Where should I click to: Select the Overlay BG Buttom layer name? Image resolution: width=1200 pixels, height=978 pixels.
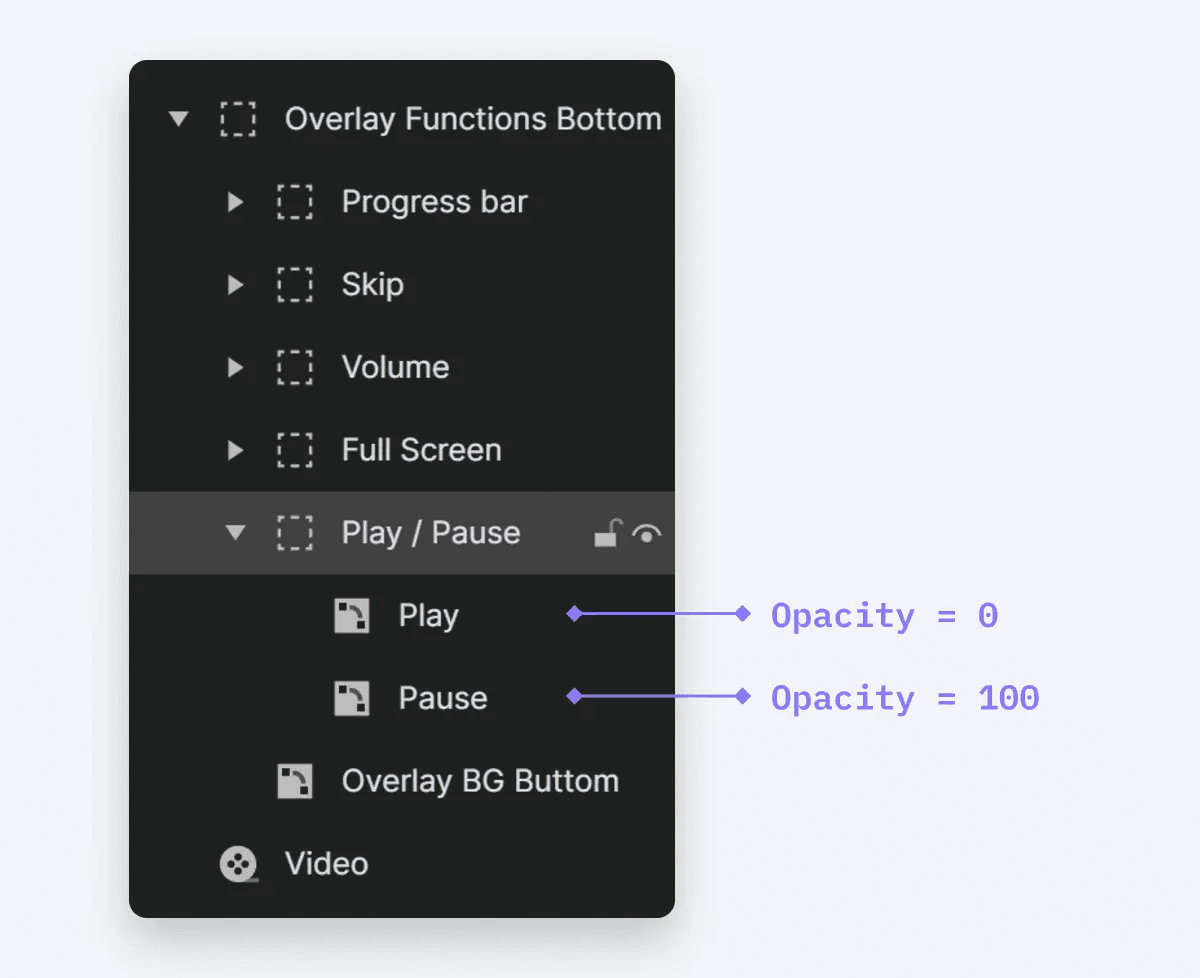[x=480, y=782]
